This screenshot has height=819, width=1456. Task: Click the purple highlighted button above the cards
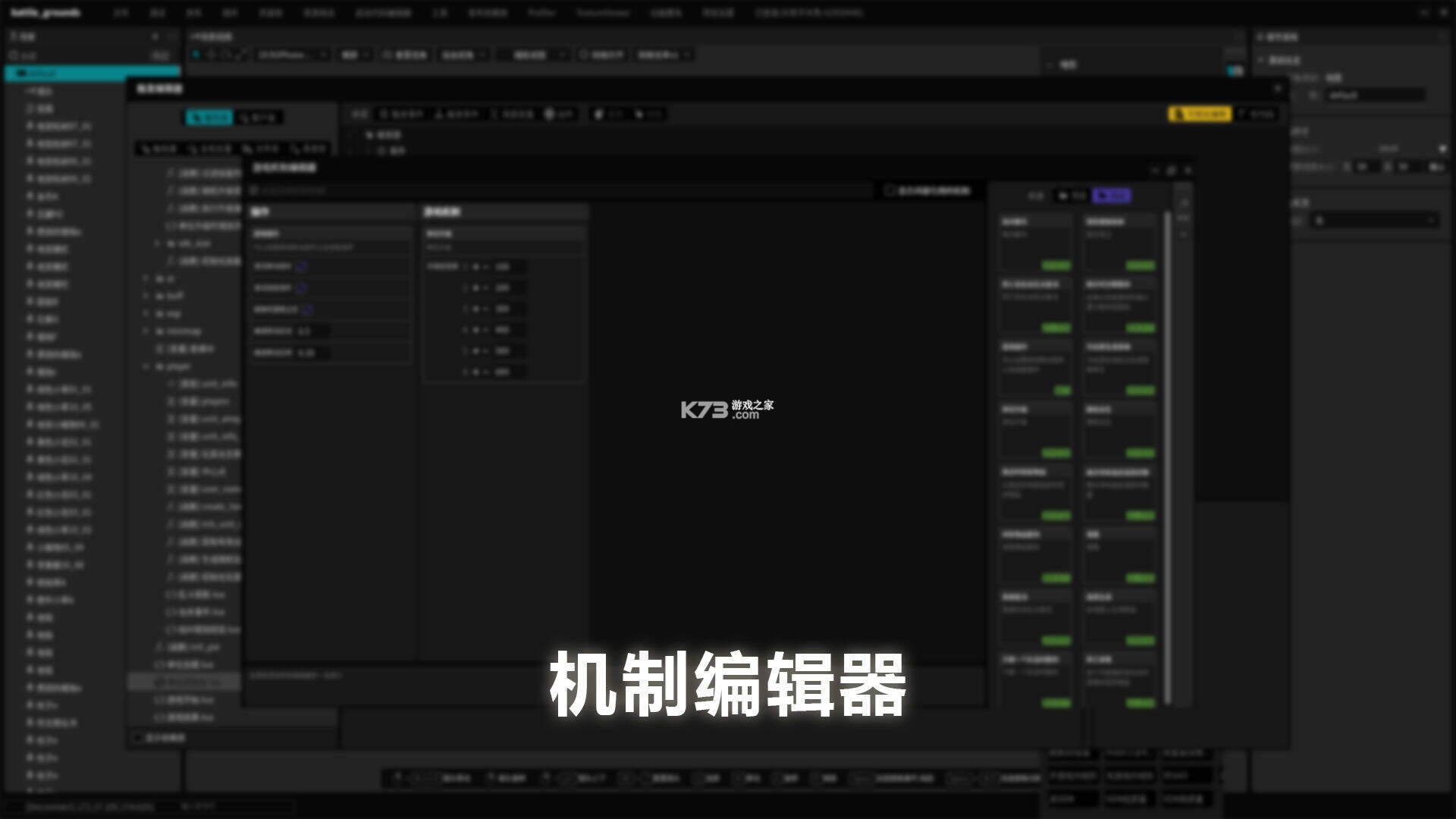[x=1111, y=196]
